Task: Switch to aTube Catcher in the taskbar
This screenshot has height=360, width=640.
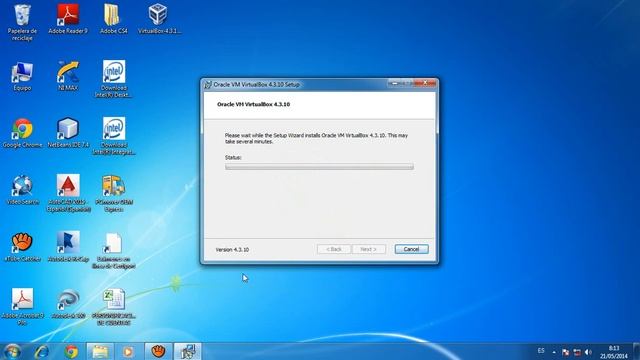Action: point(158,351)
